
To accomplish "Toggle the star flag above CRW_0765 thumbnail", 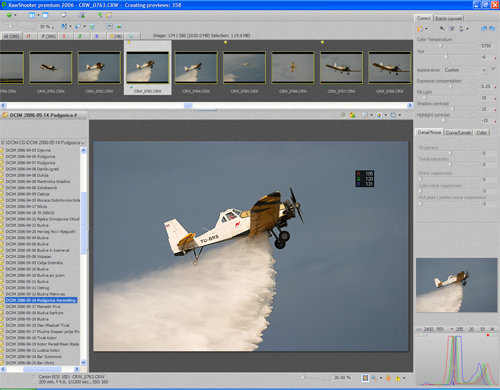I will tap(226, 42).
